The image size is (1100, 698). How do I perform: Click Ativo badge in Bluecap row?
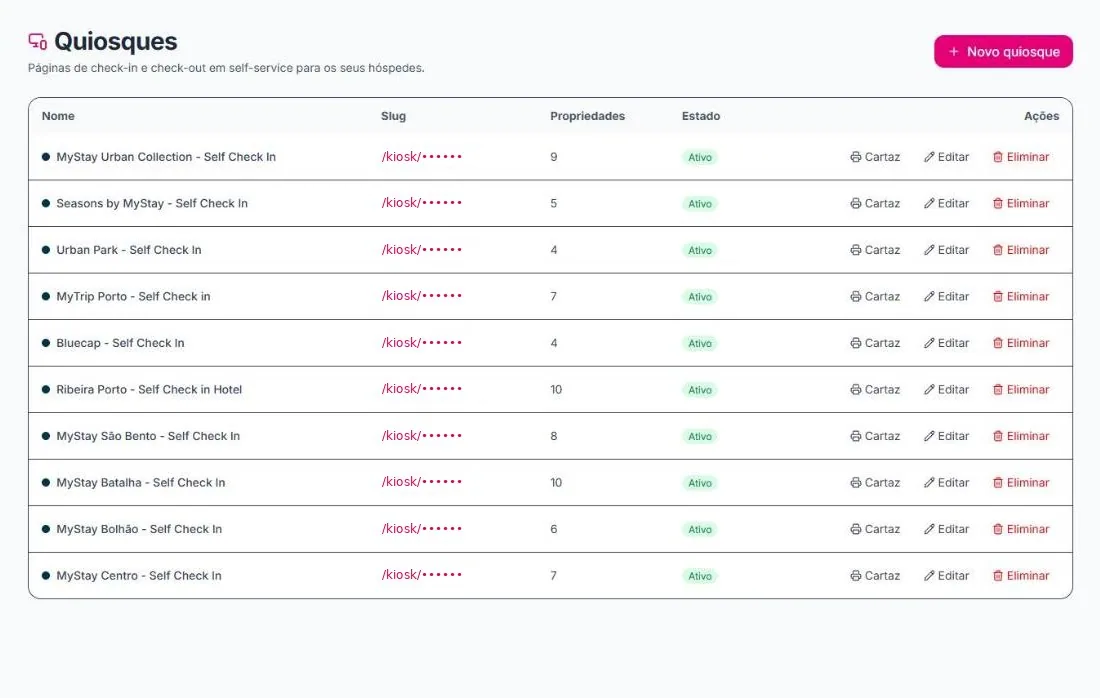699,344
